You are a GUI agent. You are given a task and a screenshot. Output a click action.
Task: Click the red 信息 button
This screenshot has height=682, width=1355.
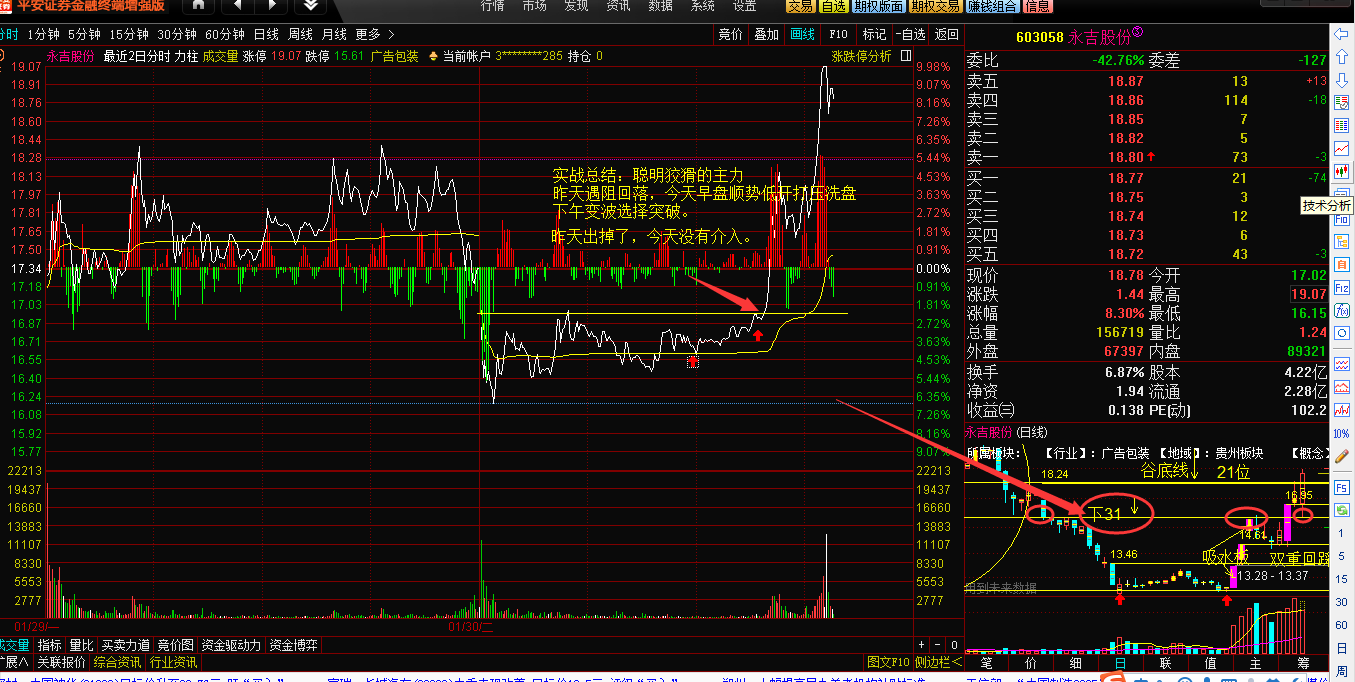1038,6
